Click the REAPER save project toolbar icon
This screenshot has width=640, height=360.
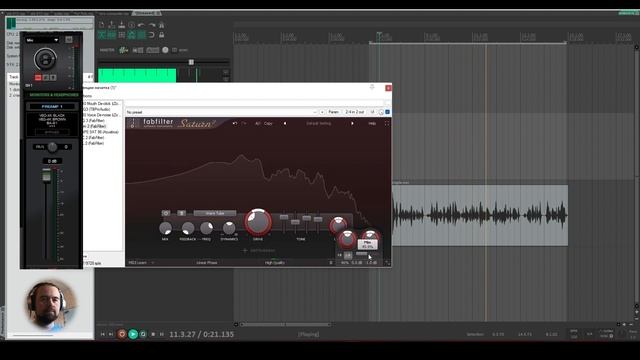point(122,25)
